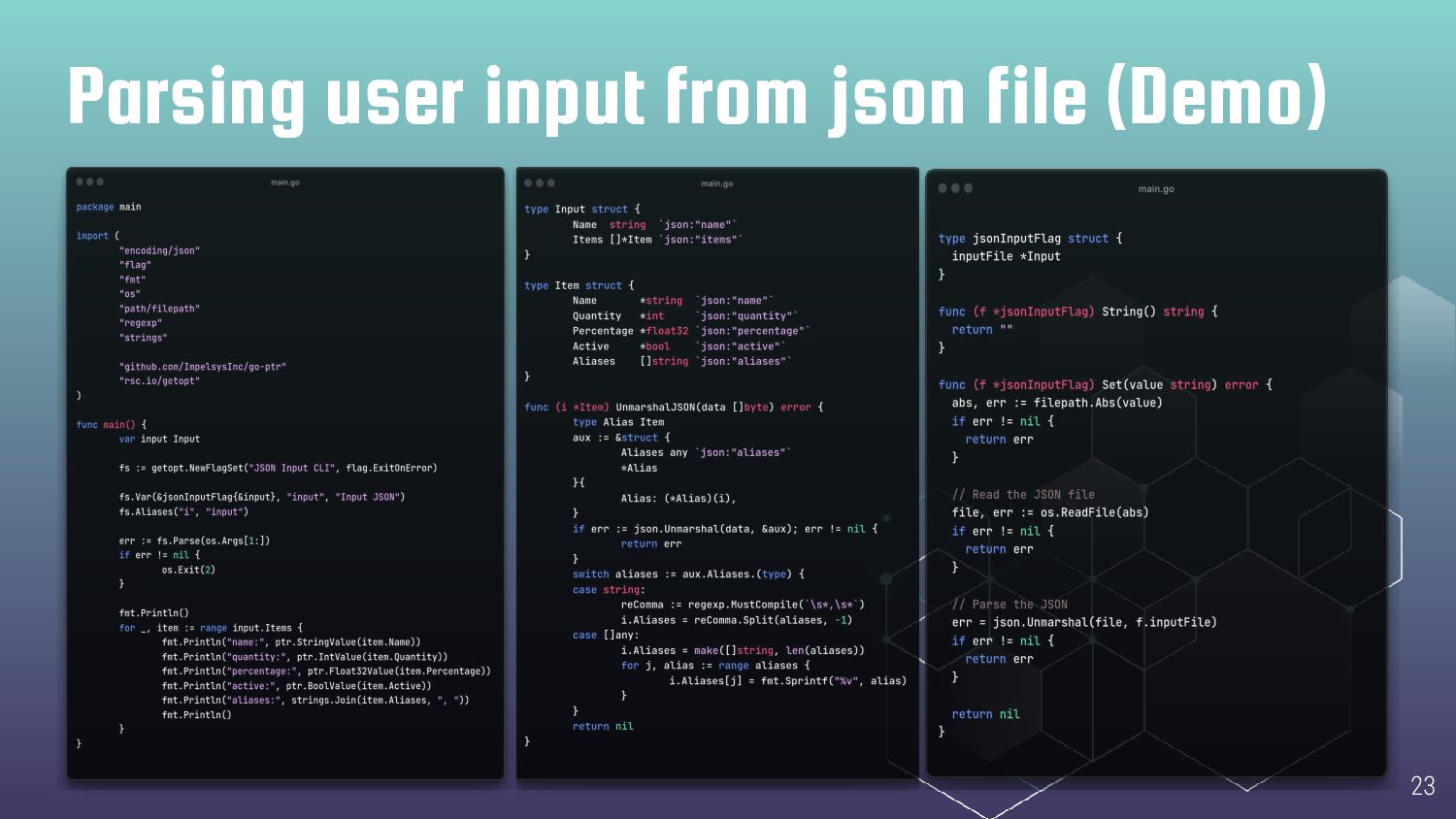
Task: Click the "Aliases any" field line
Action: 707,452
